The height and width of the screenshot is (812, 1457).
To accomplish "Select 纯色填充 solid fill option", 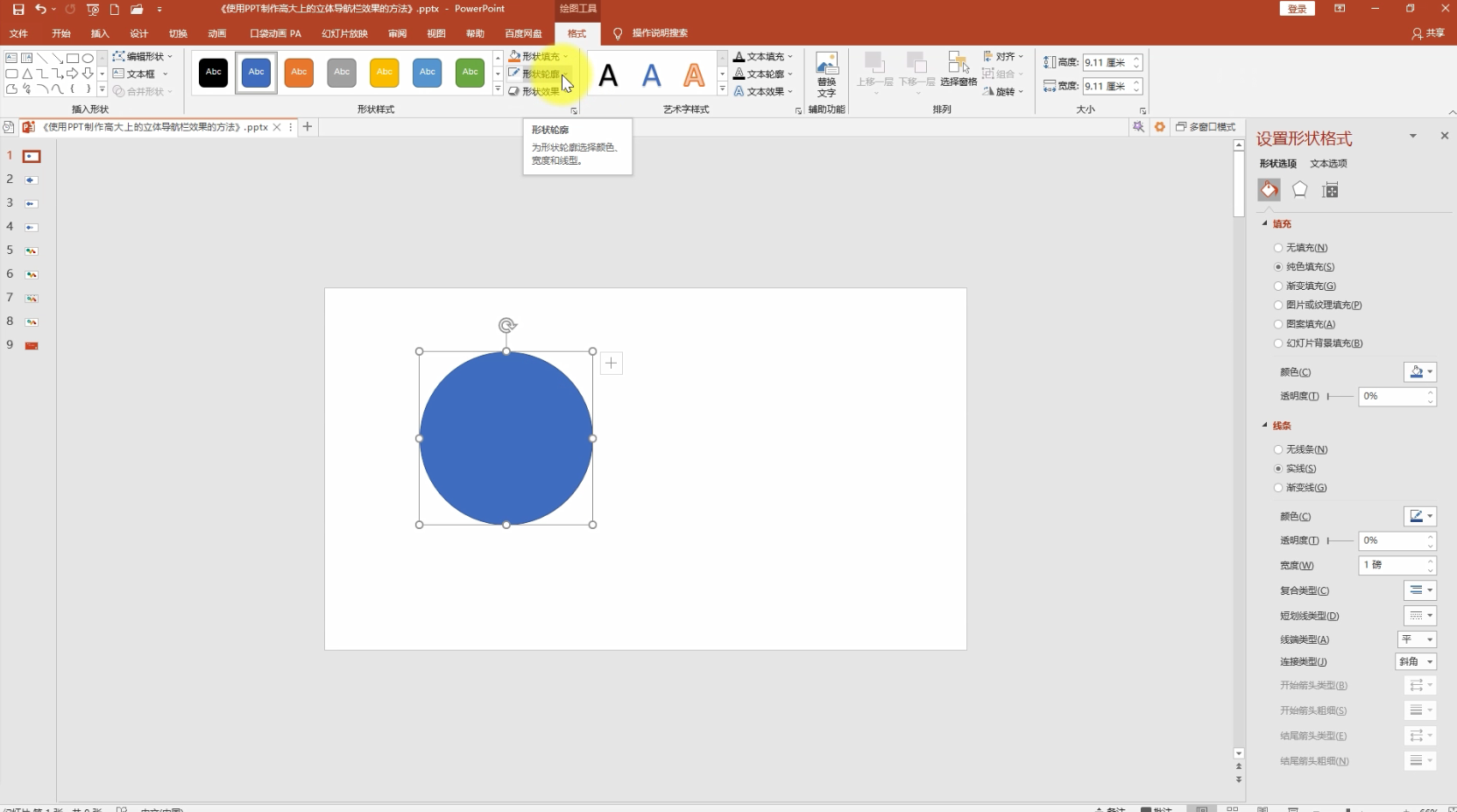I will tap(1278, 267).
